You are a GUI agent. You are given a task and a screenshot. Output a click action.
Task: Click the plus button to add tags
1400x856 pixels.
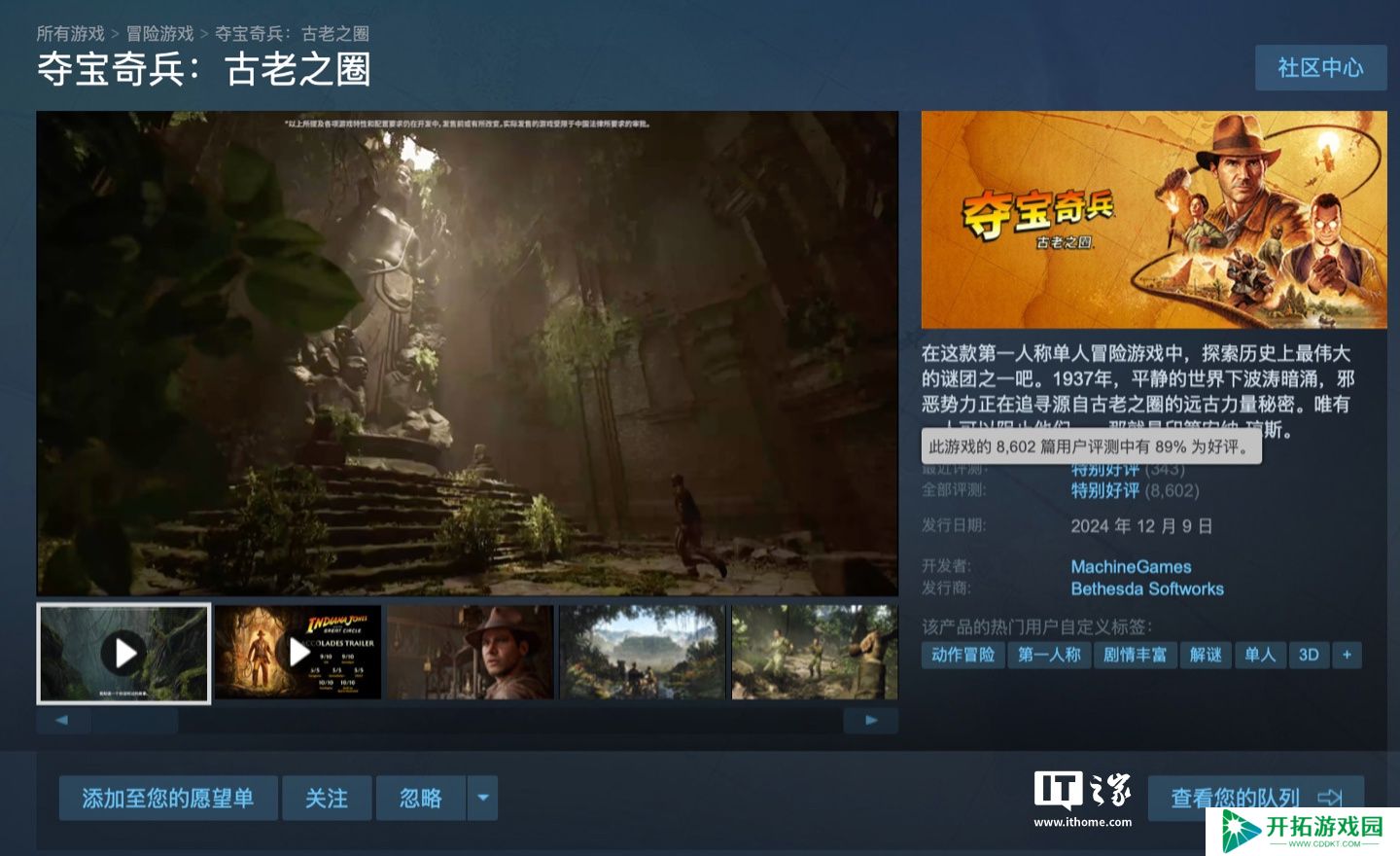tap(1347, 655)
